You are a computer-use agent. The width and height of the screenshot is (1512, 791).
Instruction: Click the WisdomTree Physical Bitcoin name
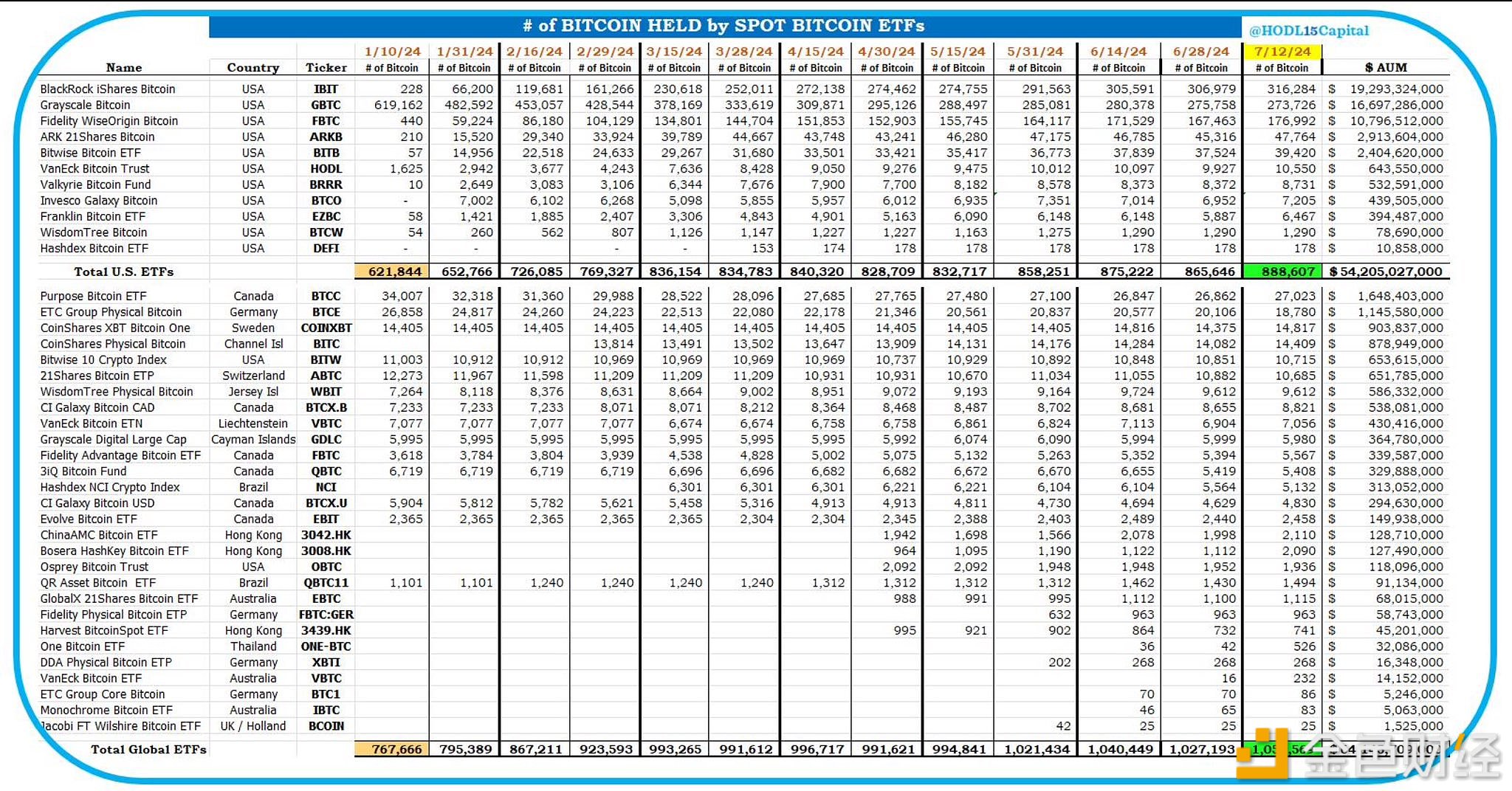117,392
